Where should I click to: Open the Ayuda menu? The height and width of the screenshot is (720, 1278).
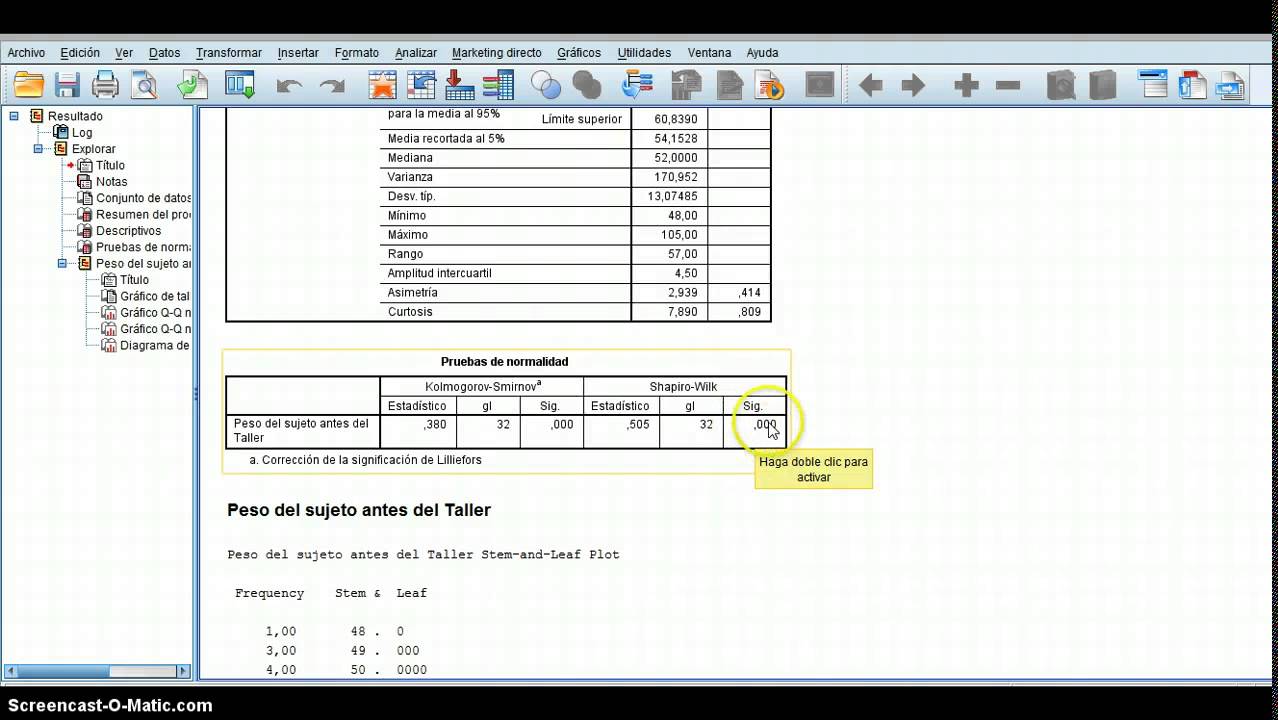coord(763,53)
